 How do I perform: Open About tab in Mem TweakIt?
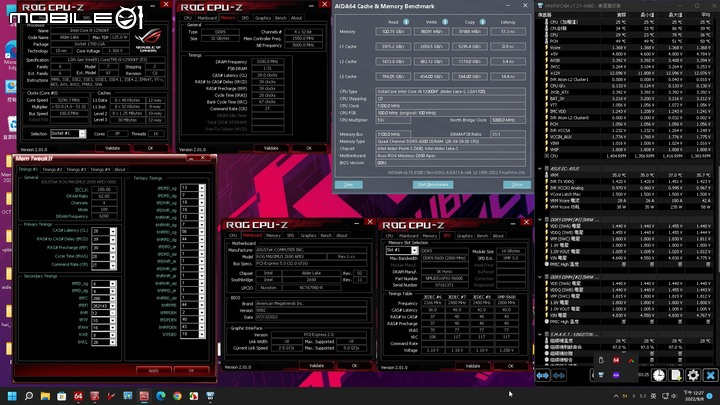(x=120, y=169)
